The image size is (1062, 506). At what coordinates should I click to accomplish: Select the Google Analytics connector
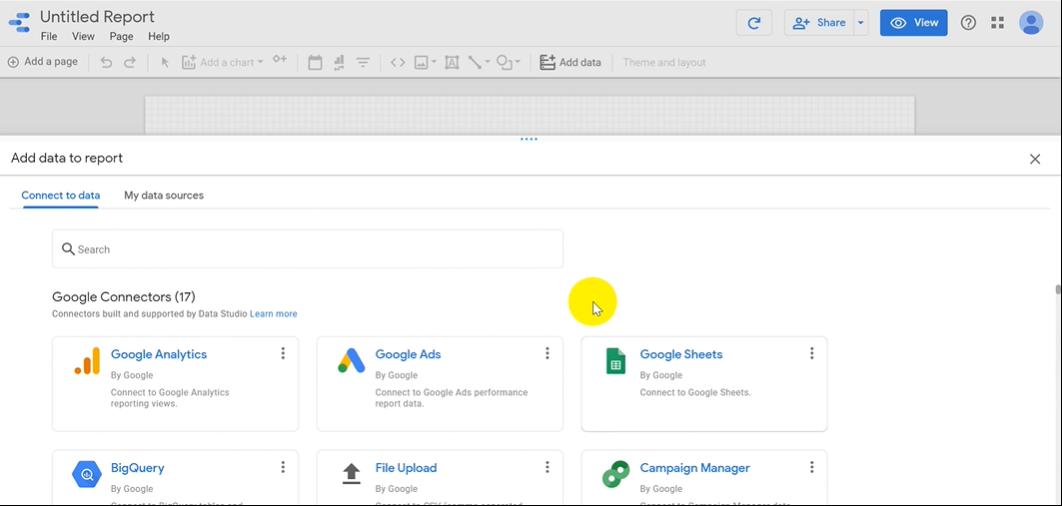tap(175, 383)
